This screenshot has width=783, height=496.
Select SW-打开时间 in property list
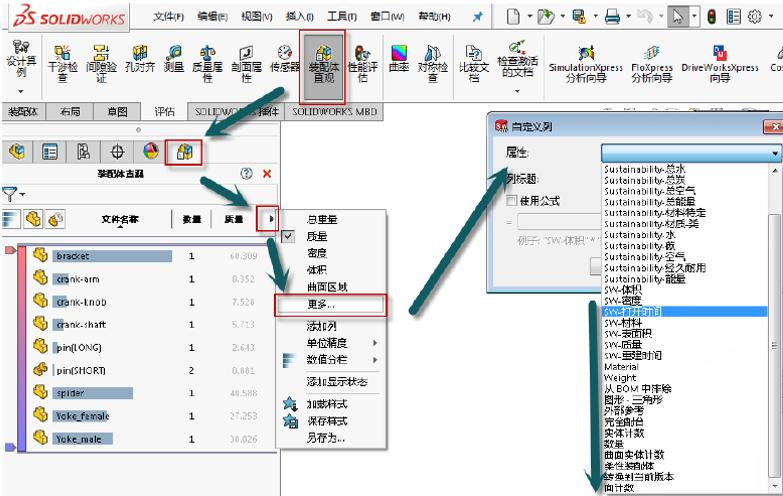684,311
